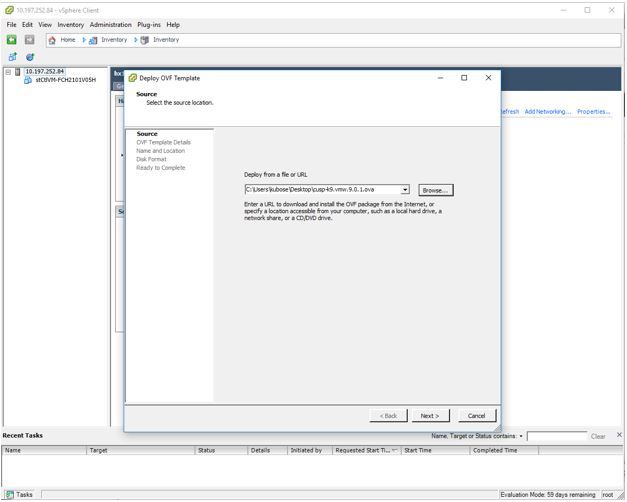Open the file path dropdown arrow
This screenshot has height=502, width=627.
(x=405, y=190)
